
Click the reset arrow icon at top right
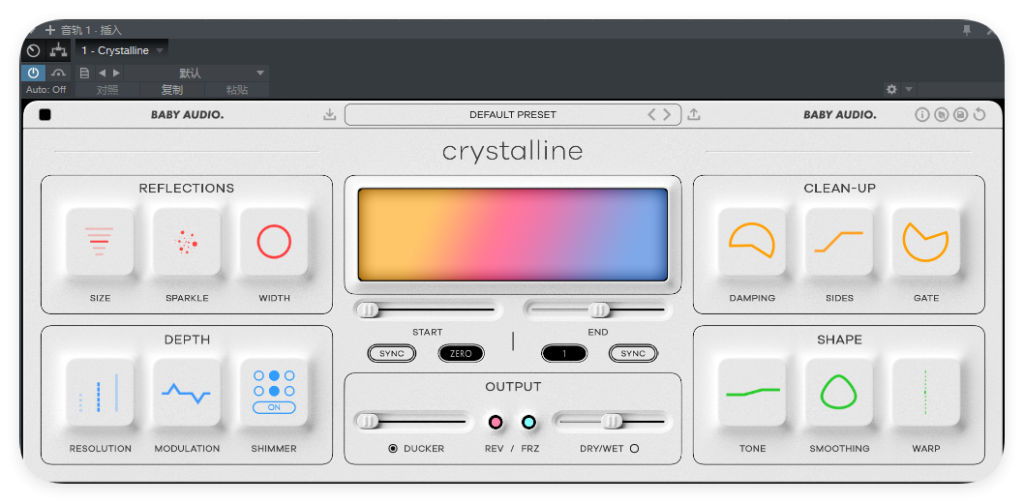tap(979, 115)
